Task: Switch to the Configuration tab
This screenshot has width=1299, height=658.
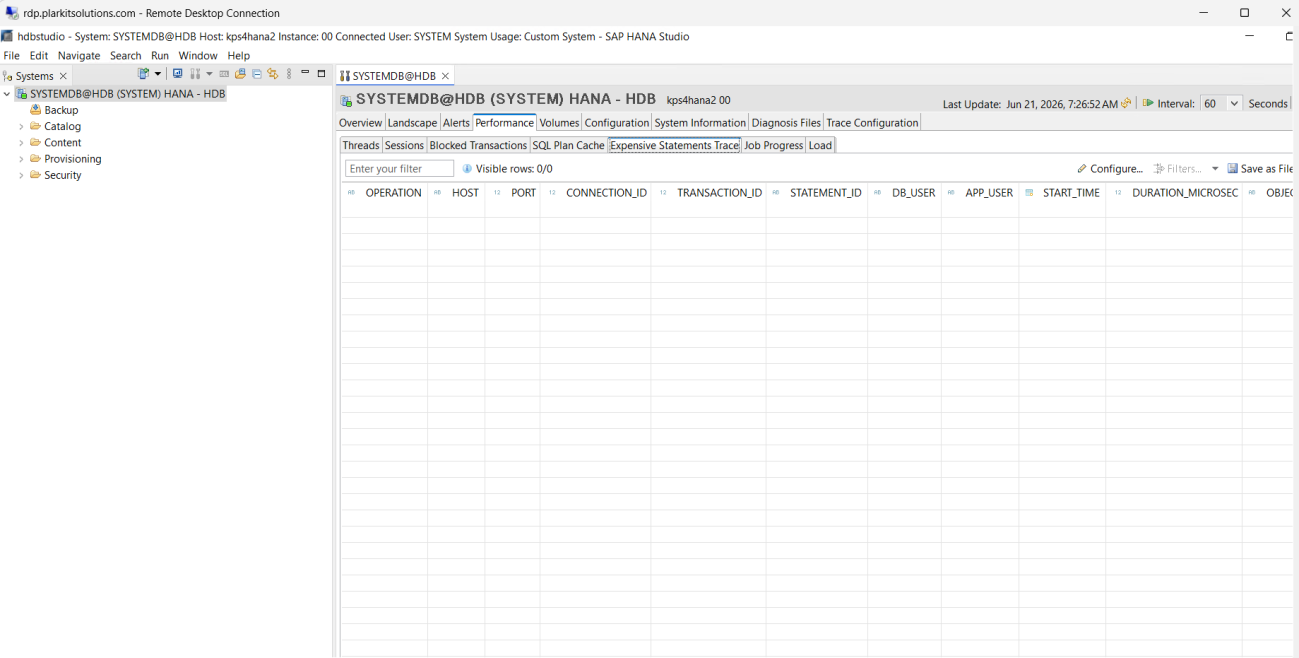Action: coord(617,123)
